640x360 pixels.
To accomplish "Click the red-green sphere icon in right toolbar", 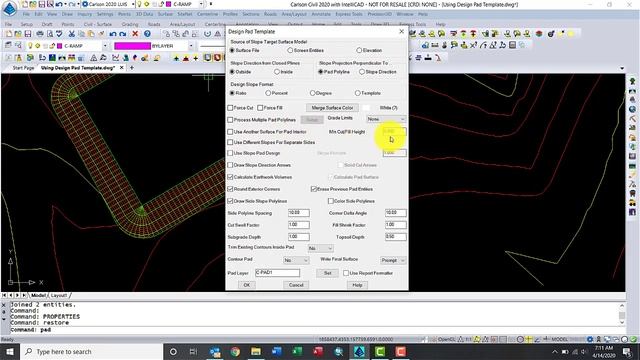I will click(539, 34).
